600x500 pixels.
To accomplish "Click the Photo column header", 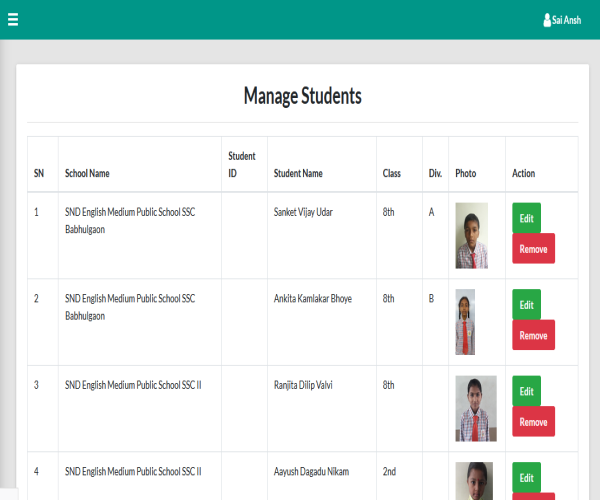I will click(466, 173).
